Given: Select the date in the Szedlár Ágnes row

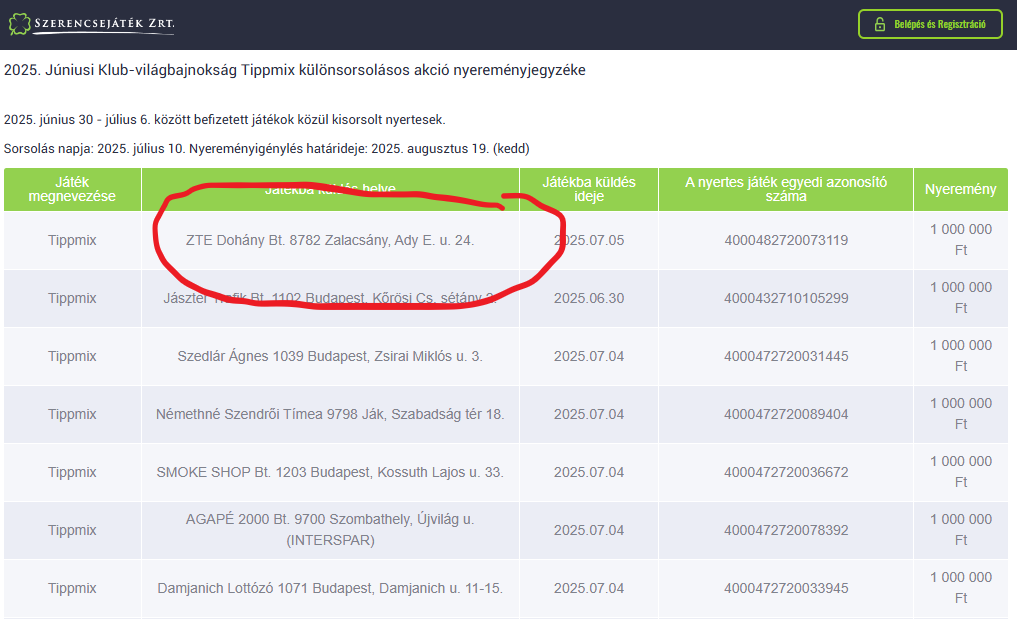Looking at the screenshot, I should (589, 356).
